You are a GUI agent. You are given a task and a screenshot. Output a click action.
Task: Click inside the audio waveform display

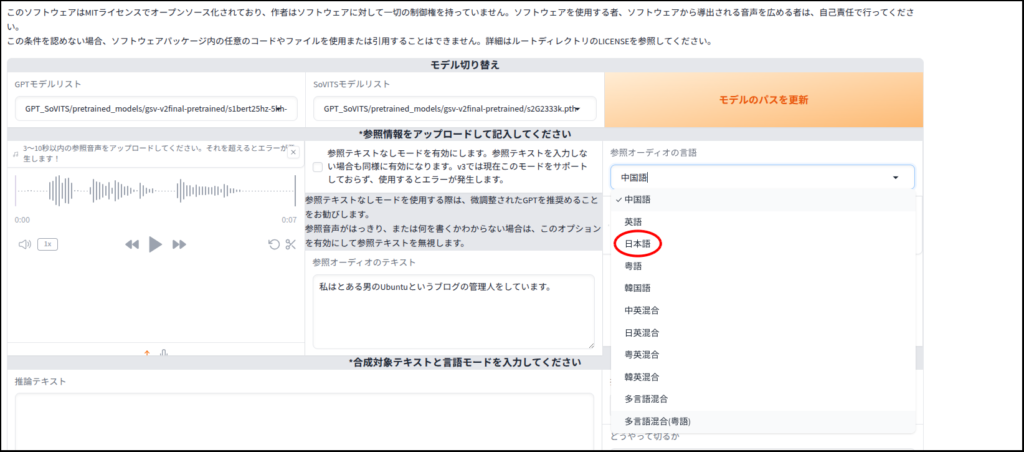[155, 190]
